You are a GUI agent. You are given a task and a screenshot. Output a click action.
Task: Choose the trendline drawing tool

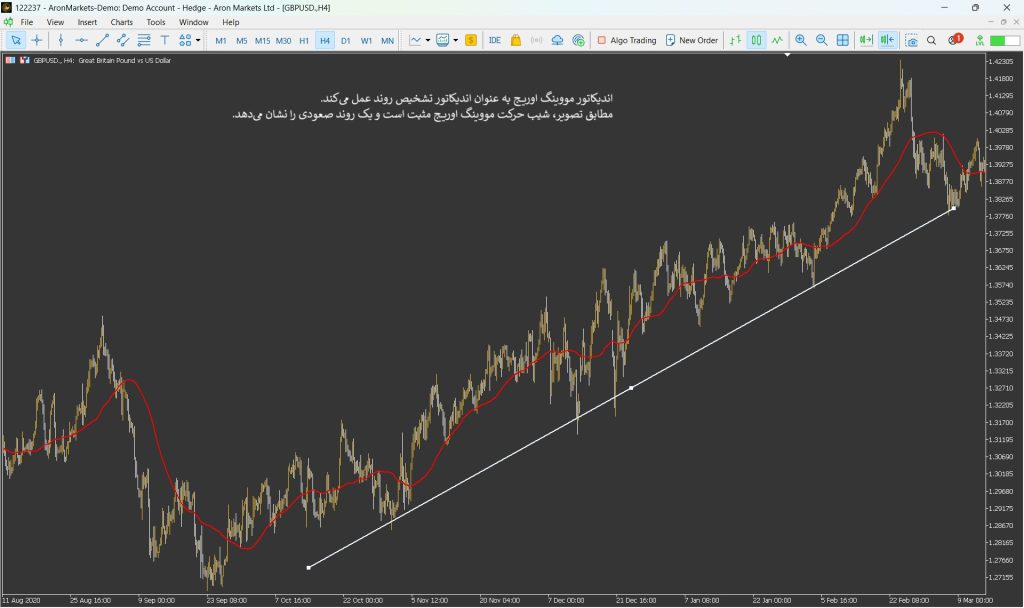pos(102,40)
